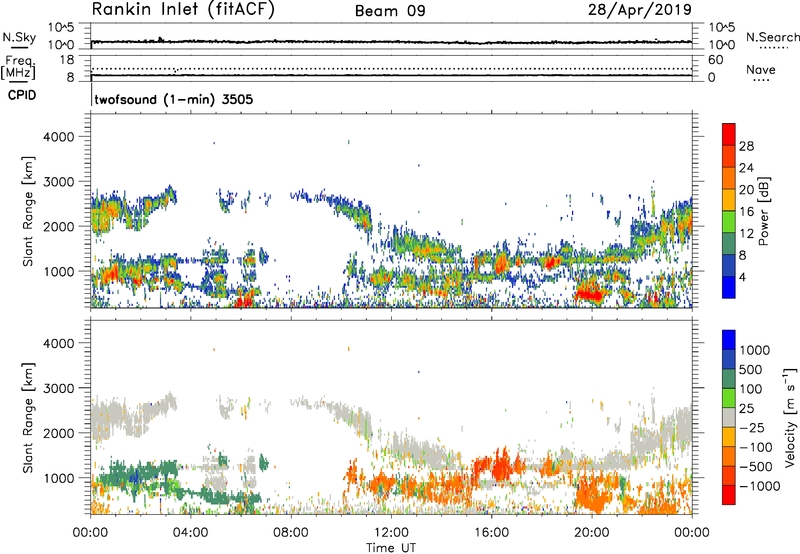Click the 'Beam 09' label
Screen dimensions: 800x554
click(390, 11)
